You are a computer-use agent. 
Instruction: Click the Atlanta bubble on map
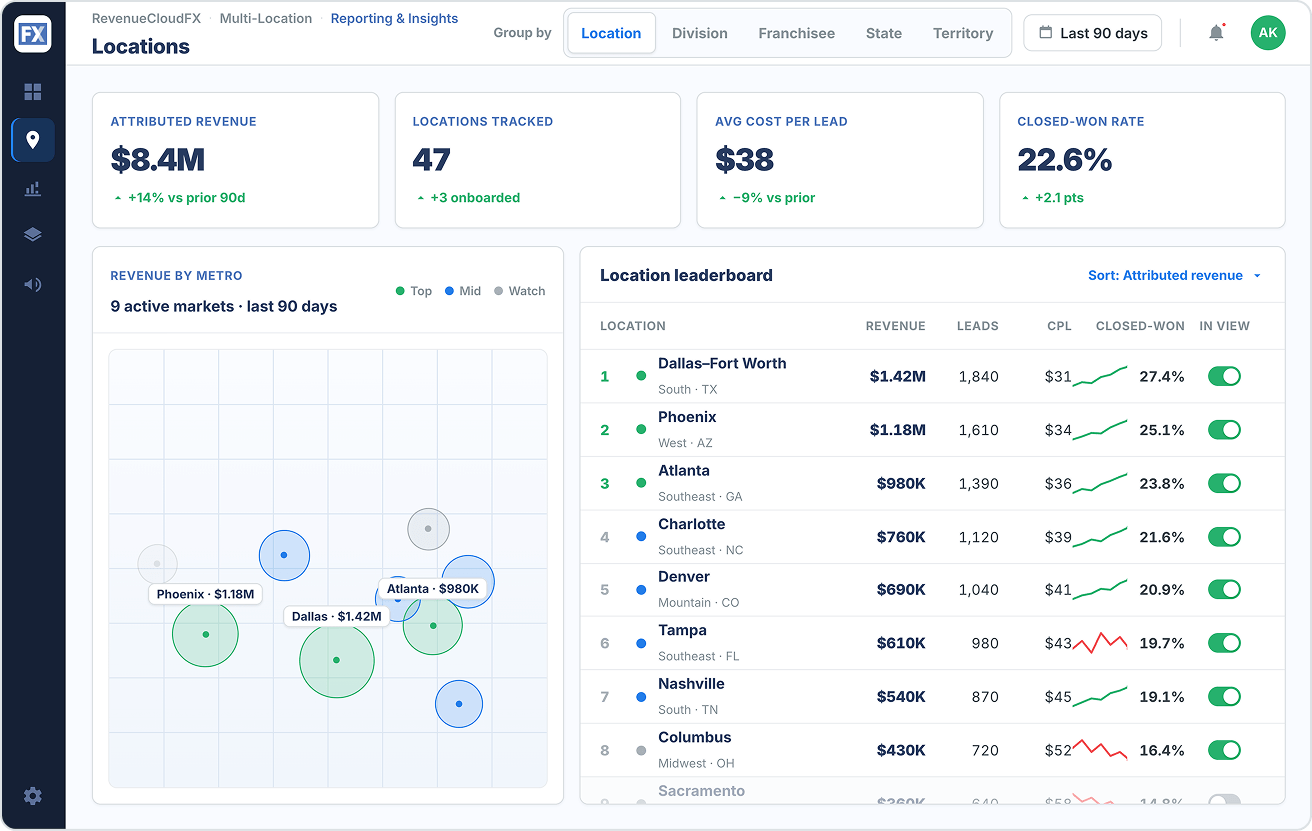tap(433, 626)
